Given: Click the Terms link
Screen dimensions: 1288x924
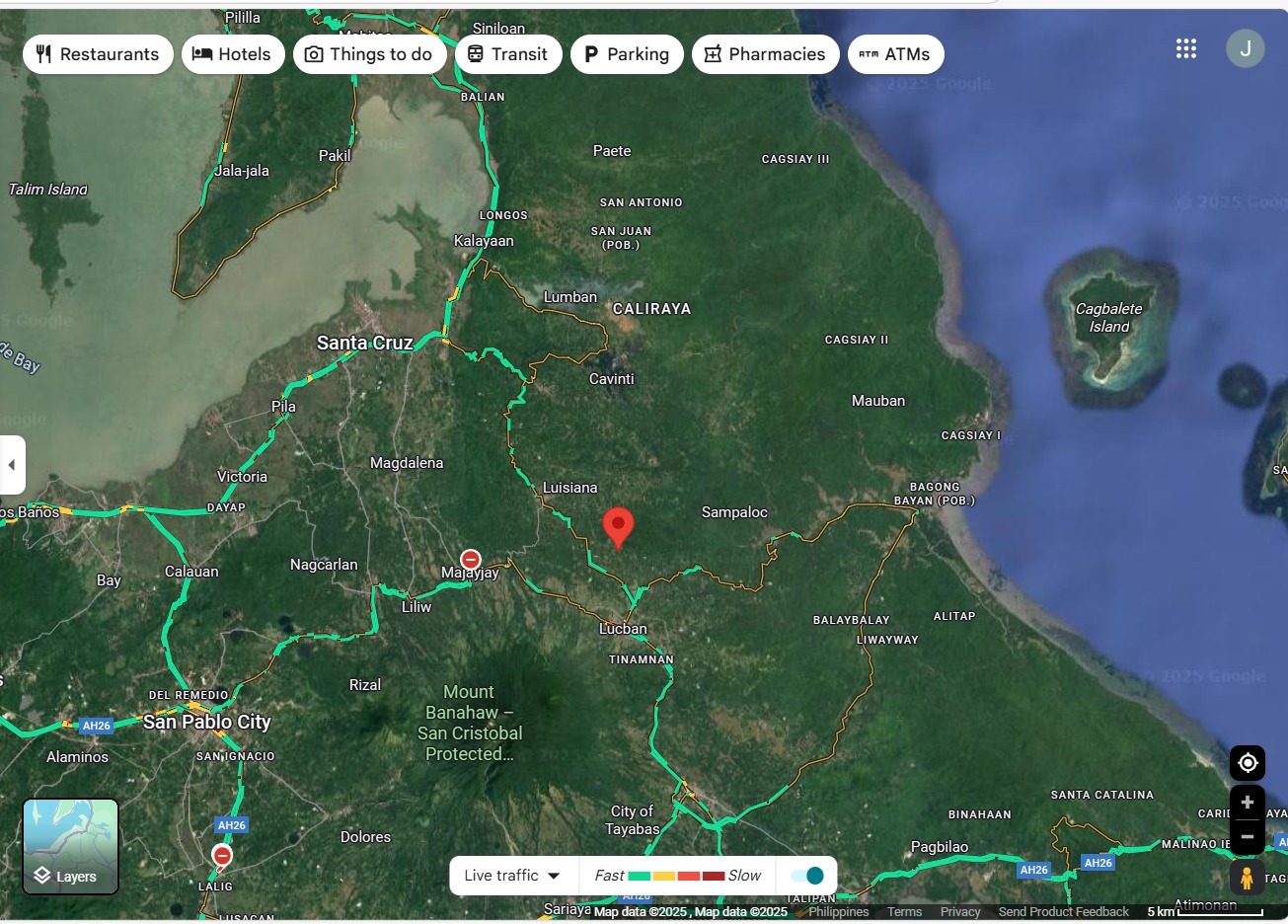Looking at the screenshot, I should 903,911.
